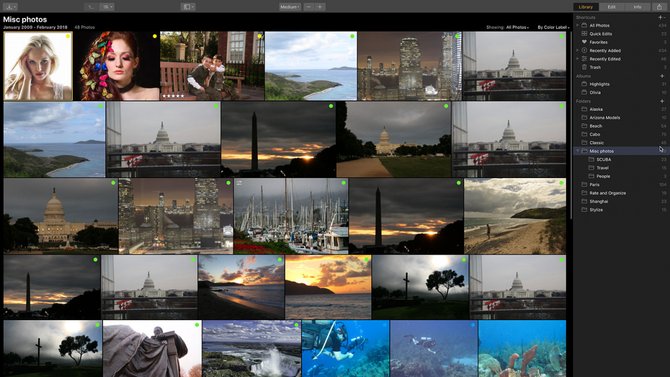
Task: Open the import photos button in toolbar
Action: [x=10, y=7]
